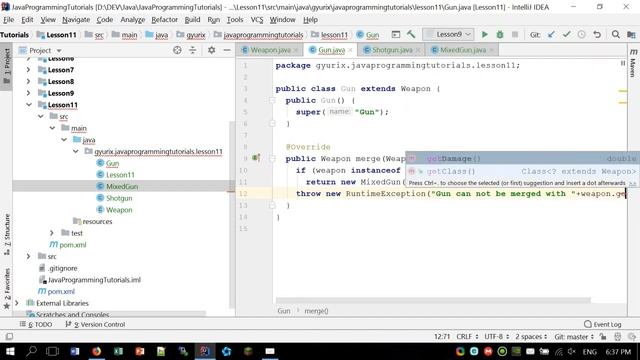Change UTF-8 file encoding

click(496, 337)
